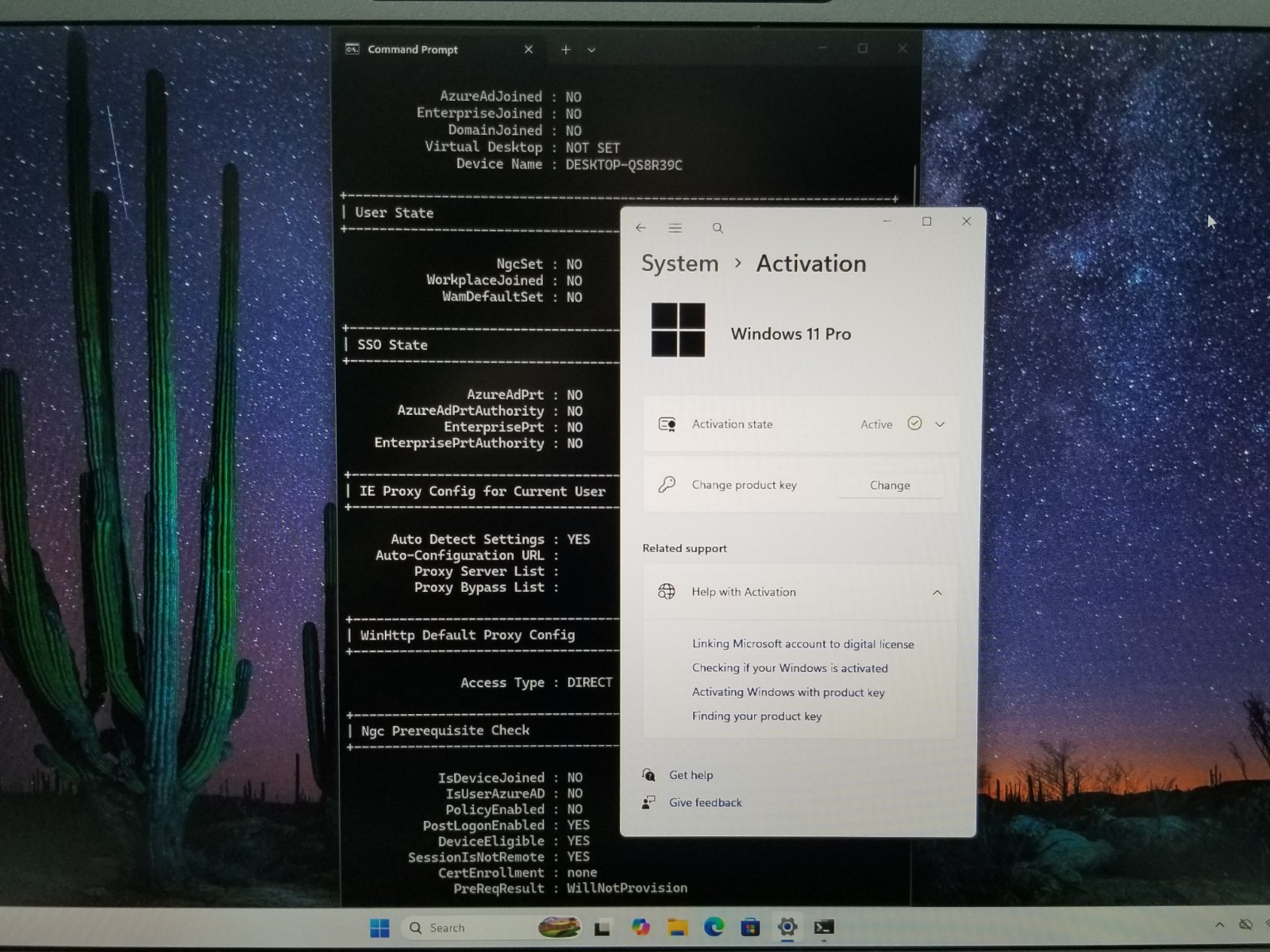Expand the Activation state chevron
The height and width of the screenshot is (952, 1270).
point(940,424)
